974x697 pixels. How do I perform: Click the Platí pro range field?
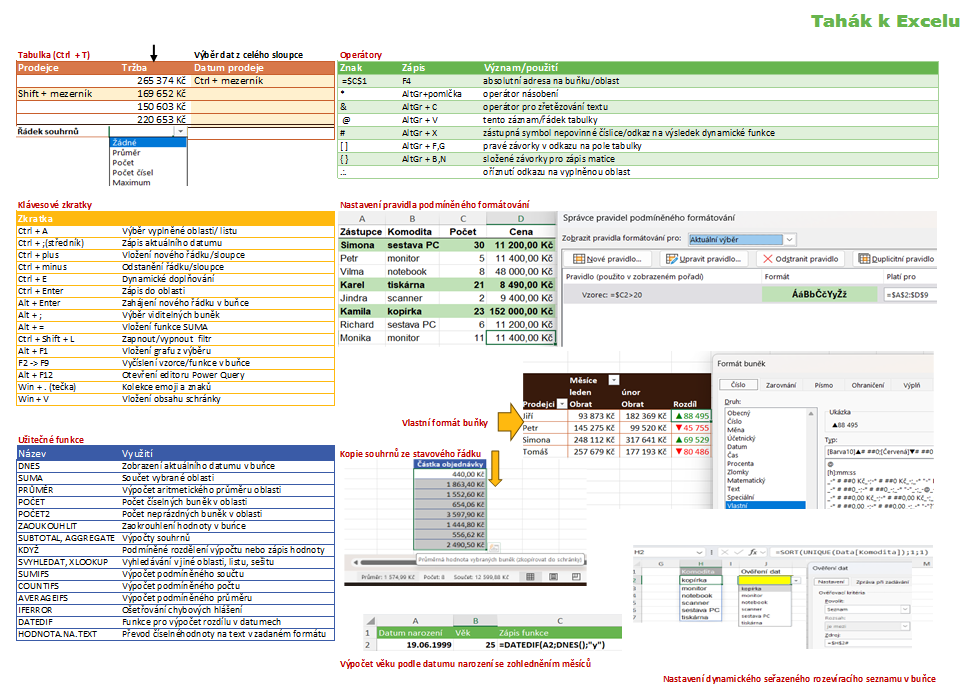pos(909,294)
